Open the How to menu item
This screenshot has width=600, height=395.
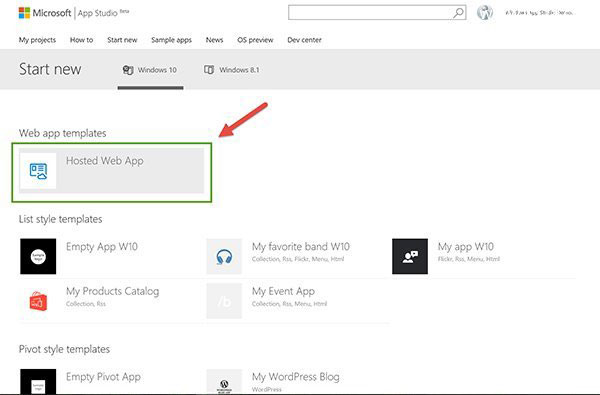pos(82,40)
